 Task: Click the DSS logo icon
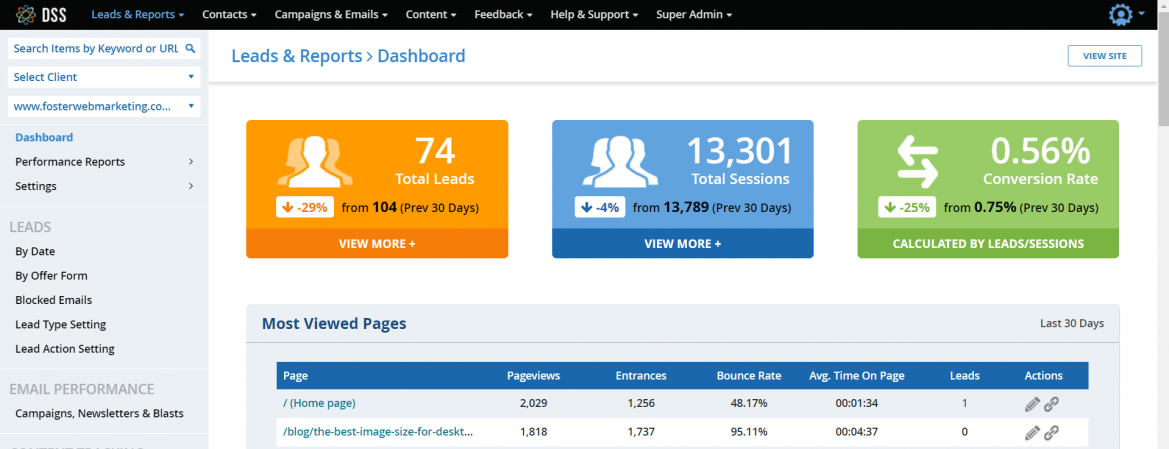click(27, 15)
